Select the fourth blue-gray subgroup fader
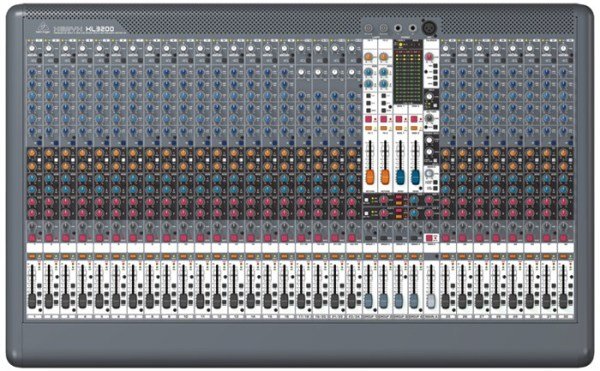 414,301
